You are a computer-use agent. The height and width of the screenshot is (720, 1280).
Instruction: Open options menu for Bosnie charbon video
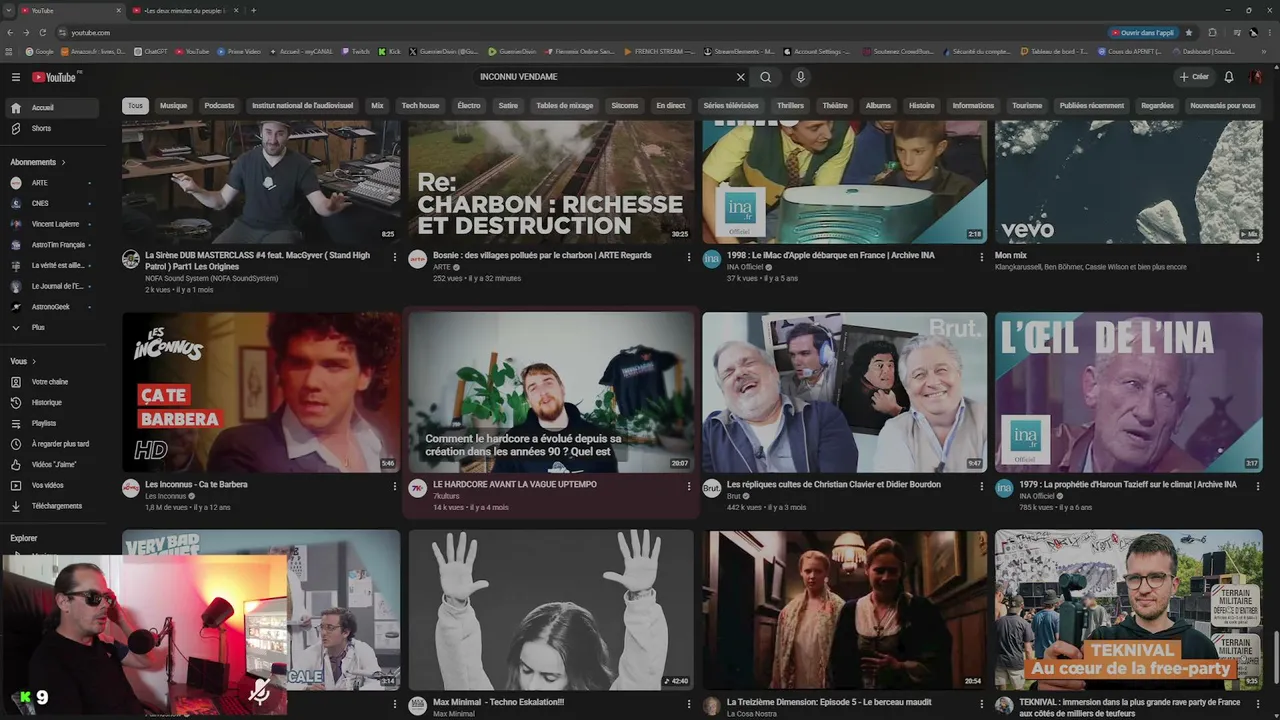(x=688, y=257)
